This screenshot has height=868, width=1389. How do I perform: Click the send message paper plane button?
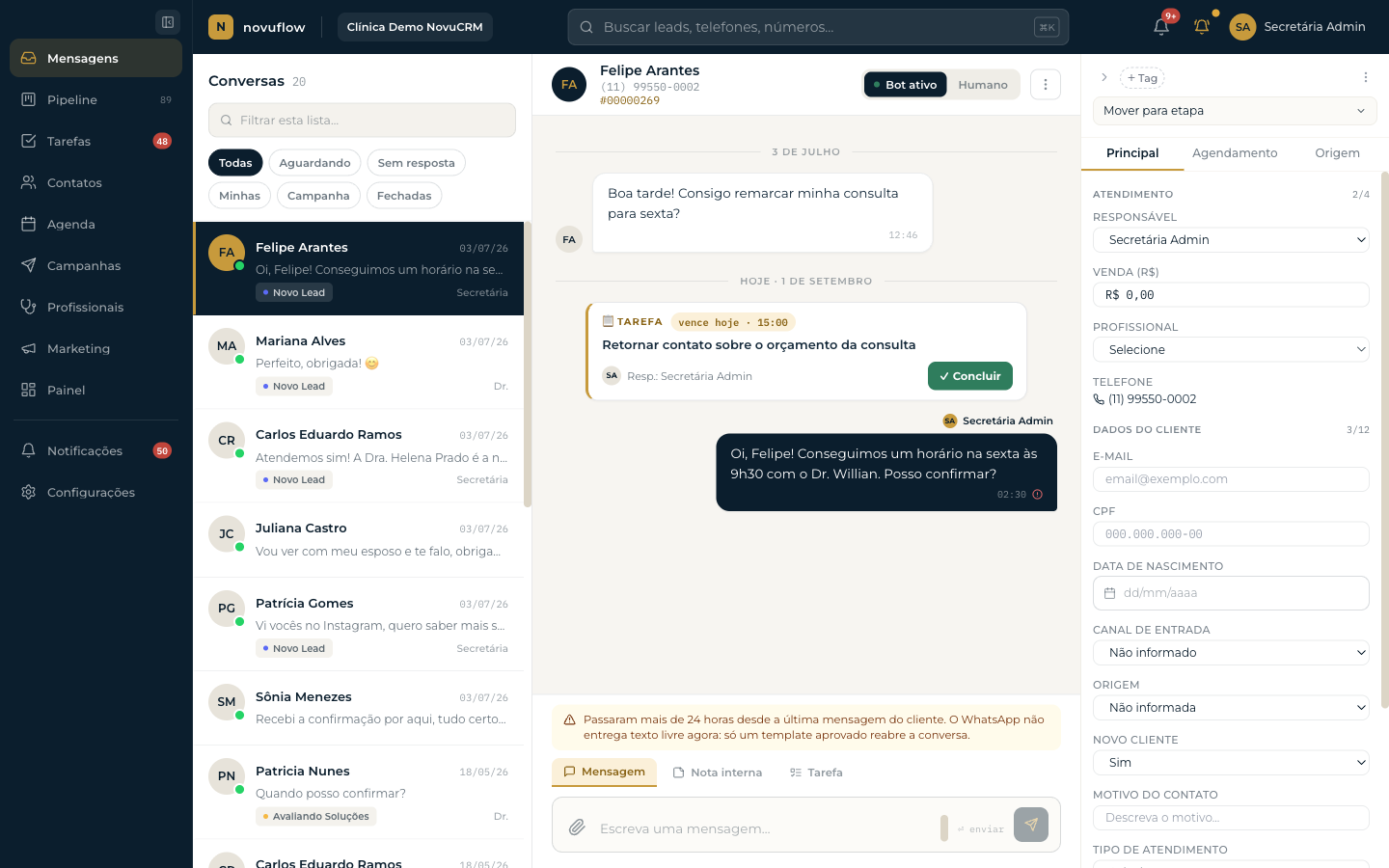coord(1031,825)
